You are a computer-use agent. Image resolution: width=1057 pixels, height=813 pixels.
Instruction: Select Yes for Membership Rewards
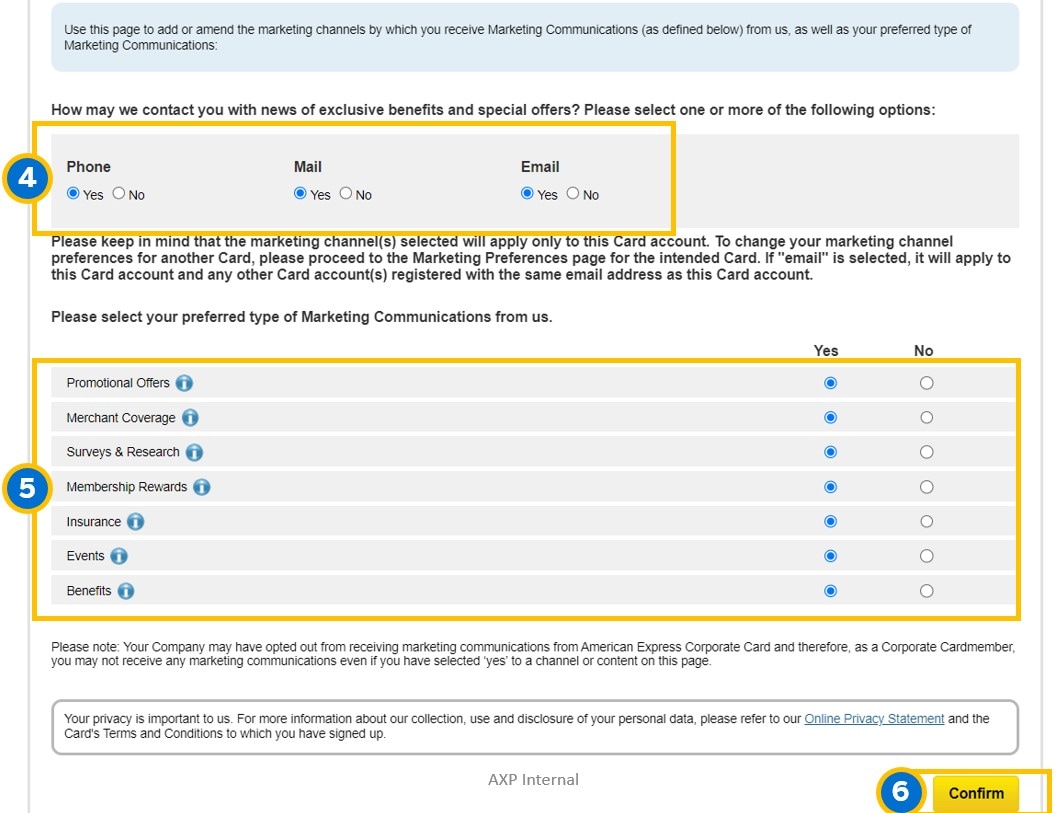pyautogui.click(x=828, y=487)
